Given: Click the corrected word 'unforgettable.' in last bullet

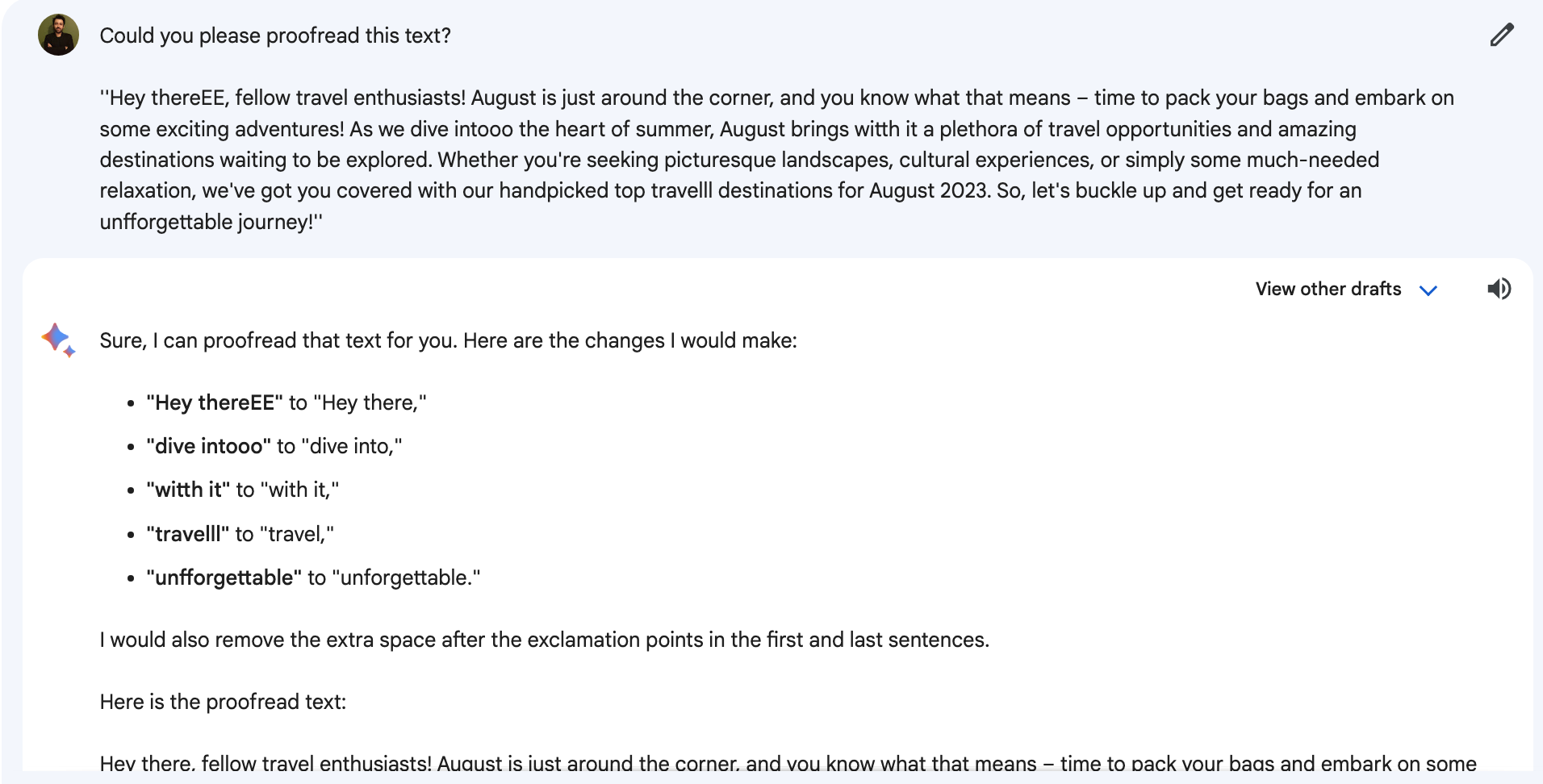Looking at the screenshot, I should [406, 578].
